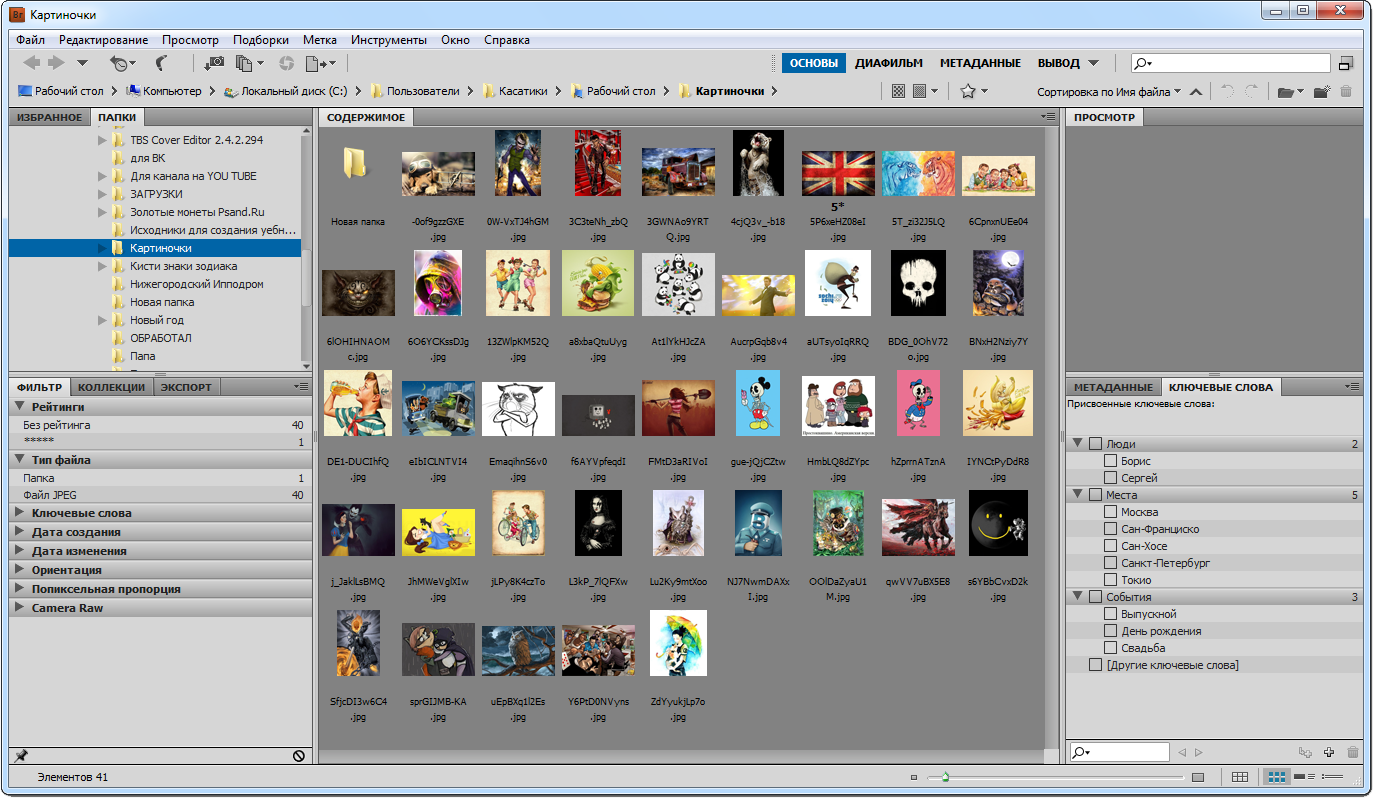1373x798 pixels.
Task: Tick the Свадьба keyword checkbox
Action: pos(1110,648)
